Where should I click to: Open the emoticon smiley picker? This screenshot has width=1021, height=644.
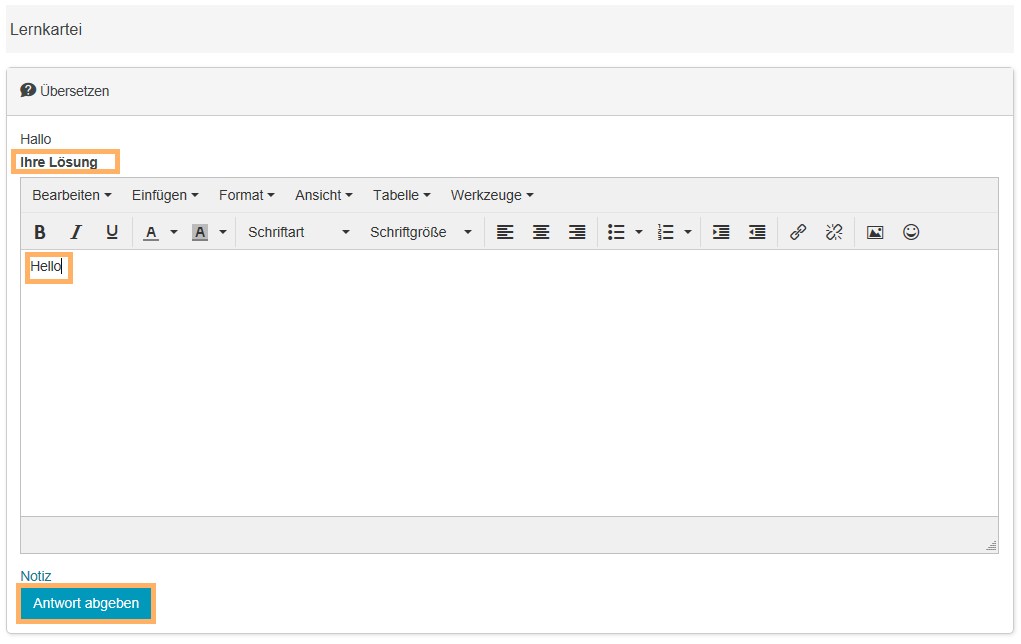click(x=911, y=232)
